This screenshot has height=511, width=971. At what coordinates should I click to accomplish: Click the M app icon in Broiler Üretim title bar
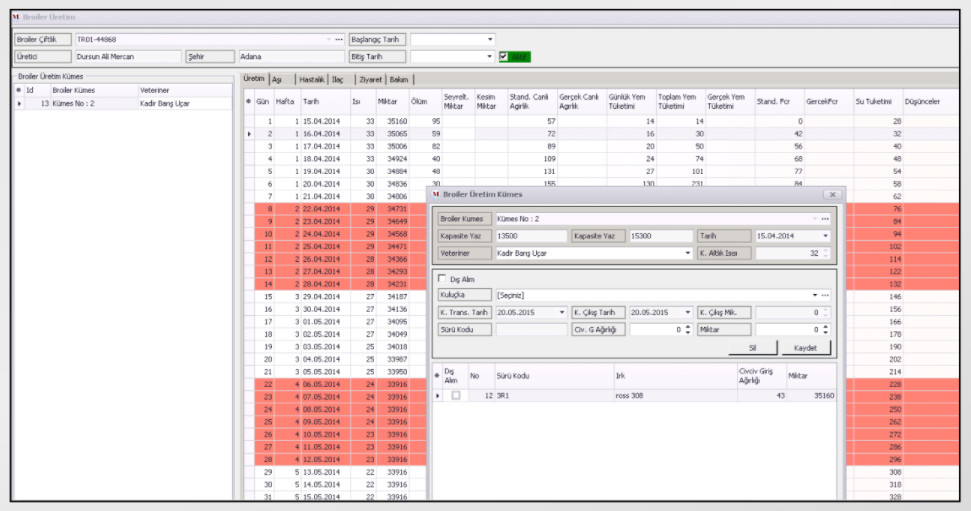16,17
